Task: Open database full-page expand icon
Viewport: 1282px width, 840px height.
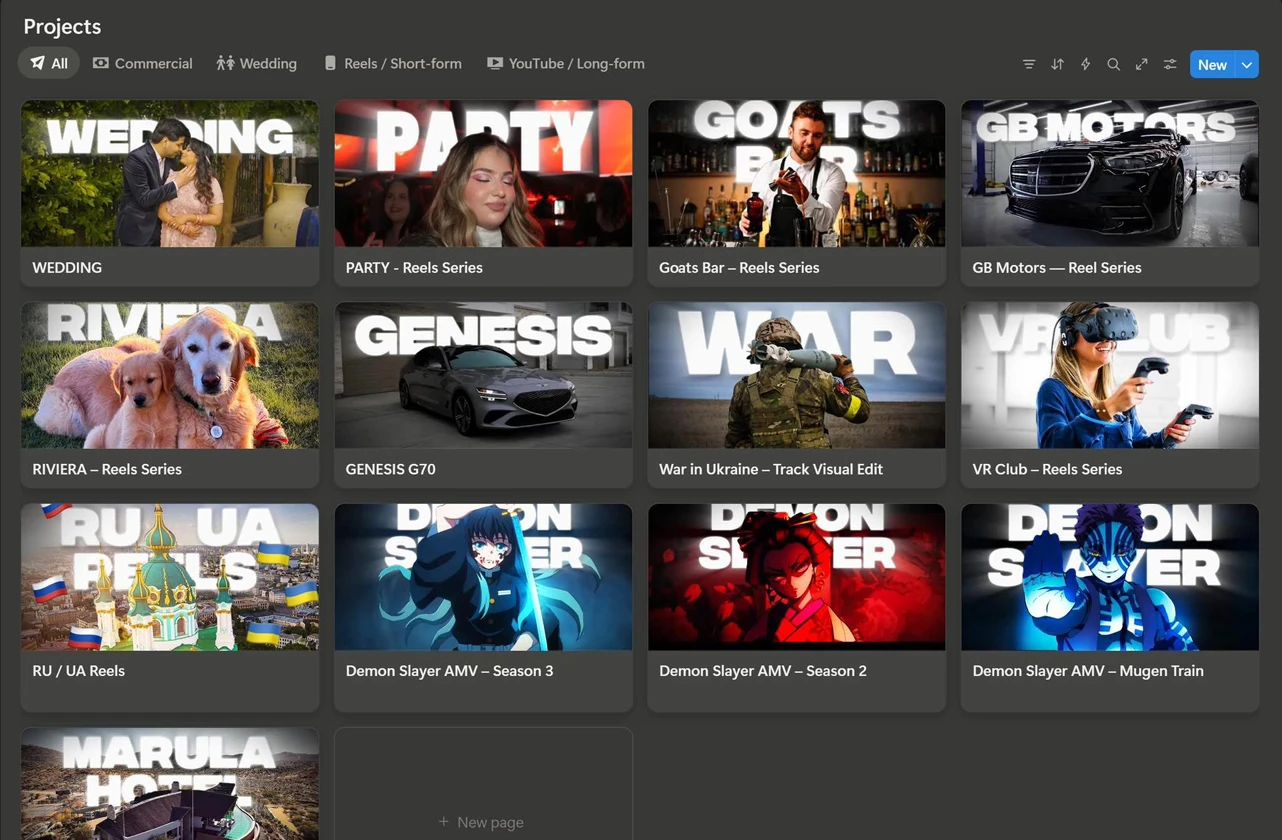Action: [1141, 64]
